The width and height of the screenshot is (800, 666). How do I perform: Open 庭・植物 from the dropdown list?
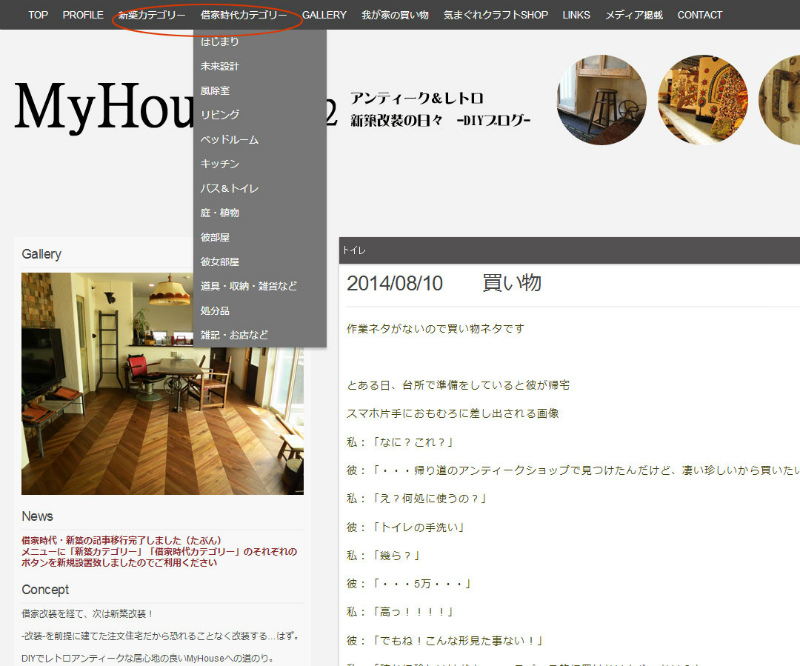click(220, 213)
